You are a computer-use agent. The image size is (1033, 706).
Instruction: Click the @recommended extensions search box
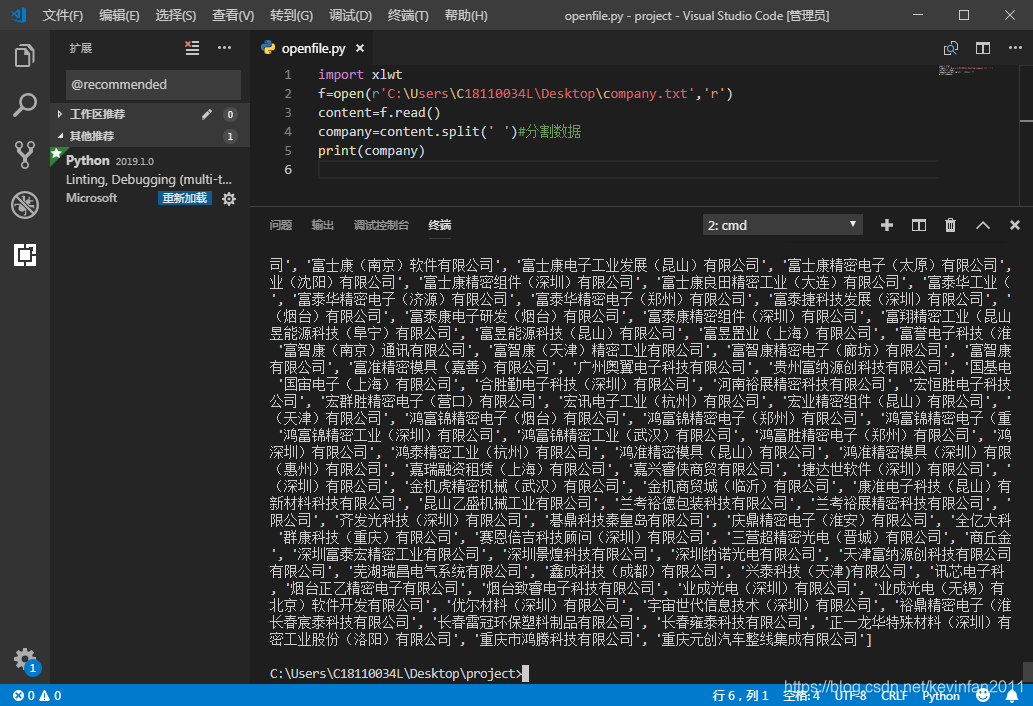(154, 84)
